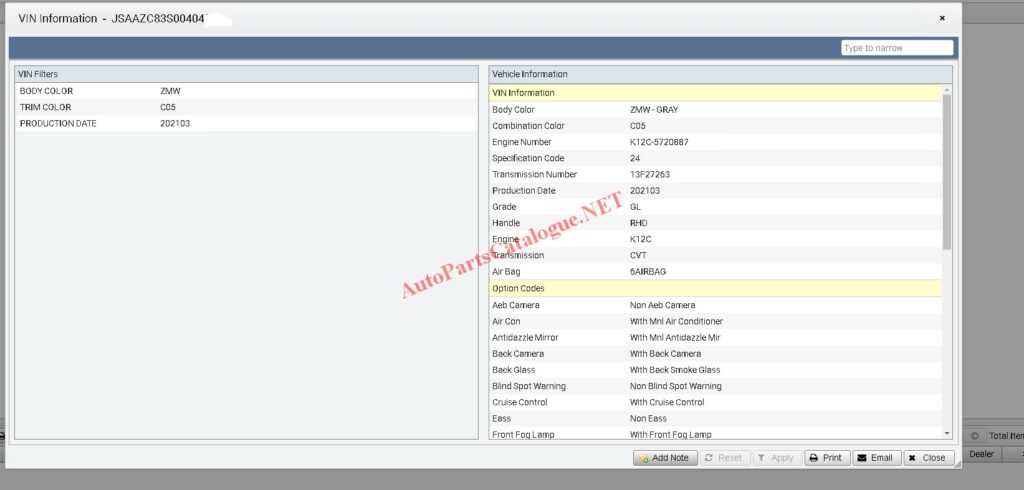Click scroll down arrow in vehicle list
1024x490 pixels.
tap(947, 433)
